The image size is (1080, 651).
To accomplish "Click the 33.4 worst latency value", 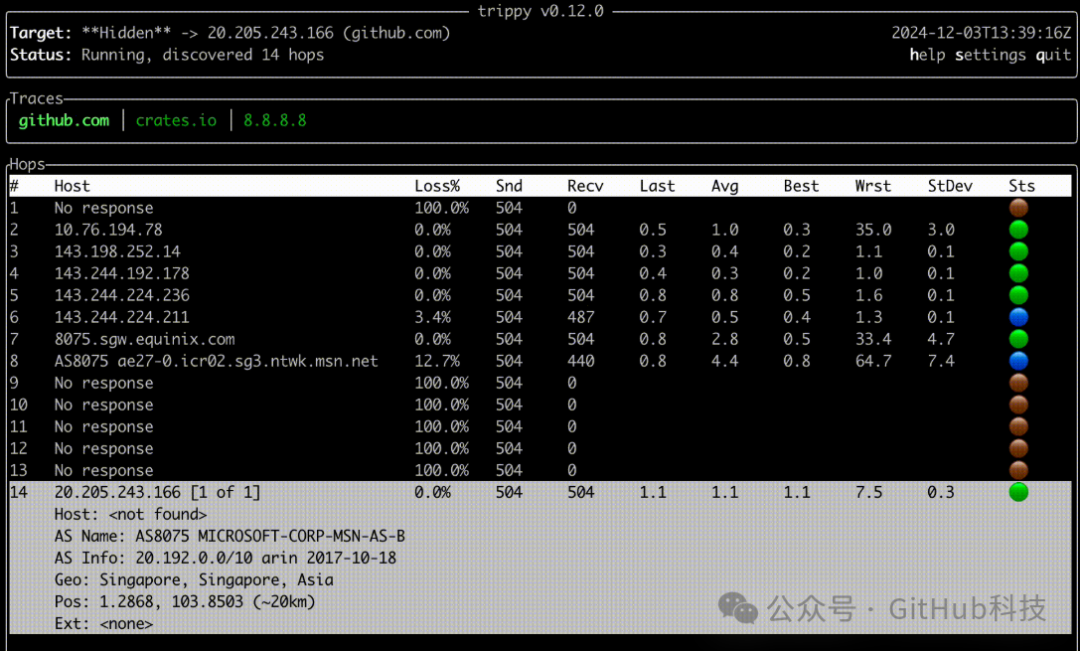I will tap(873, 339).
